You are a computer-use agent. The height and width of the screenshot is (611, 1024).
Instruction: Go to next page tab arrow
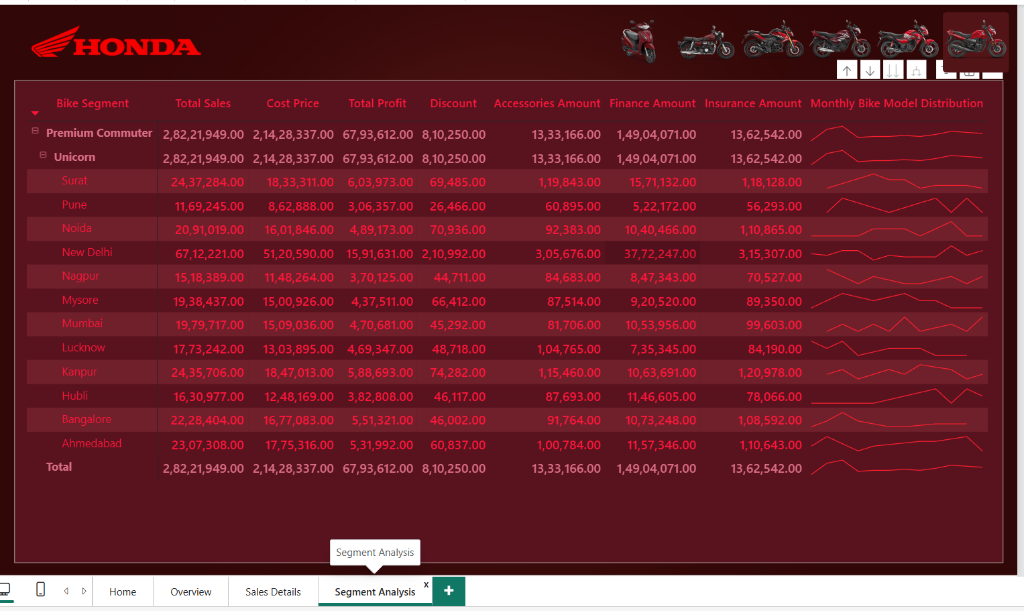(84, 591)
